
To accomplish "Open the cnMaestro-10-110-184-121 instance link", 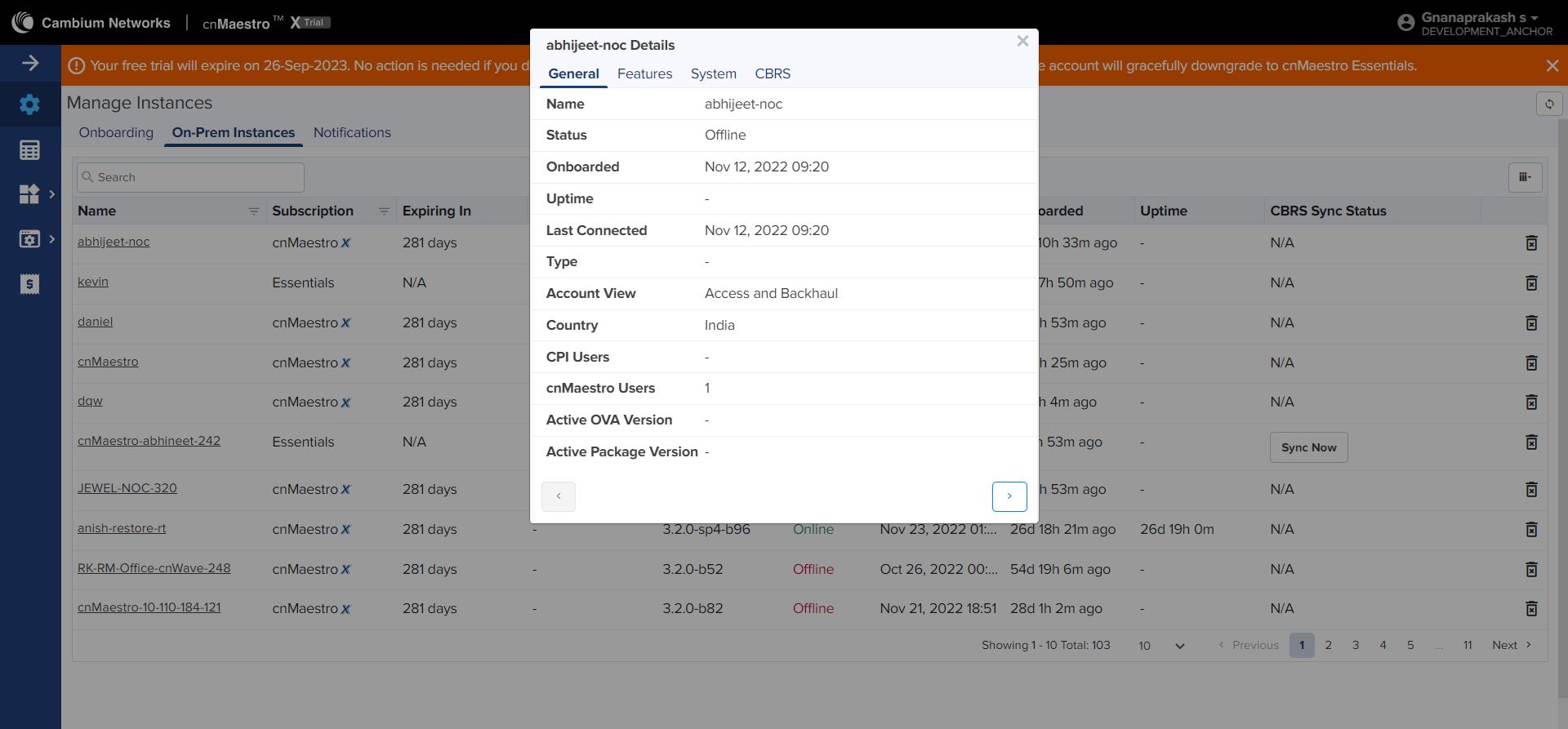I will coord(149,607).
